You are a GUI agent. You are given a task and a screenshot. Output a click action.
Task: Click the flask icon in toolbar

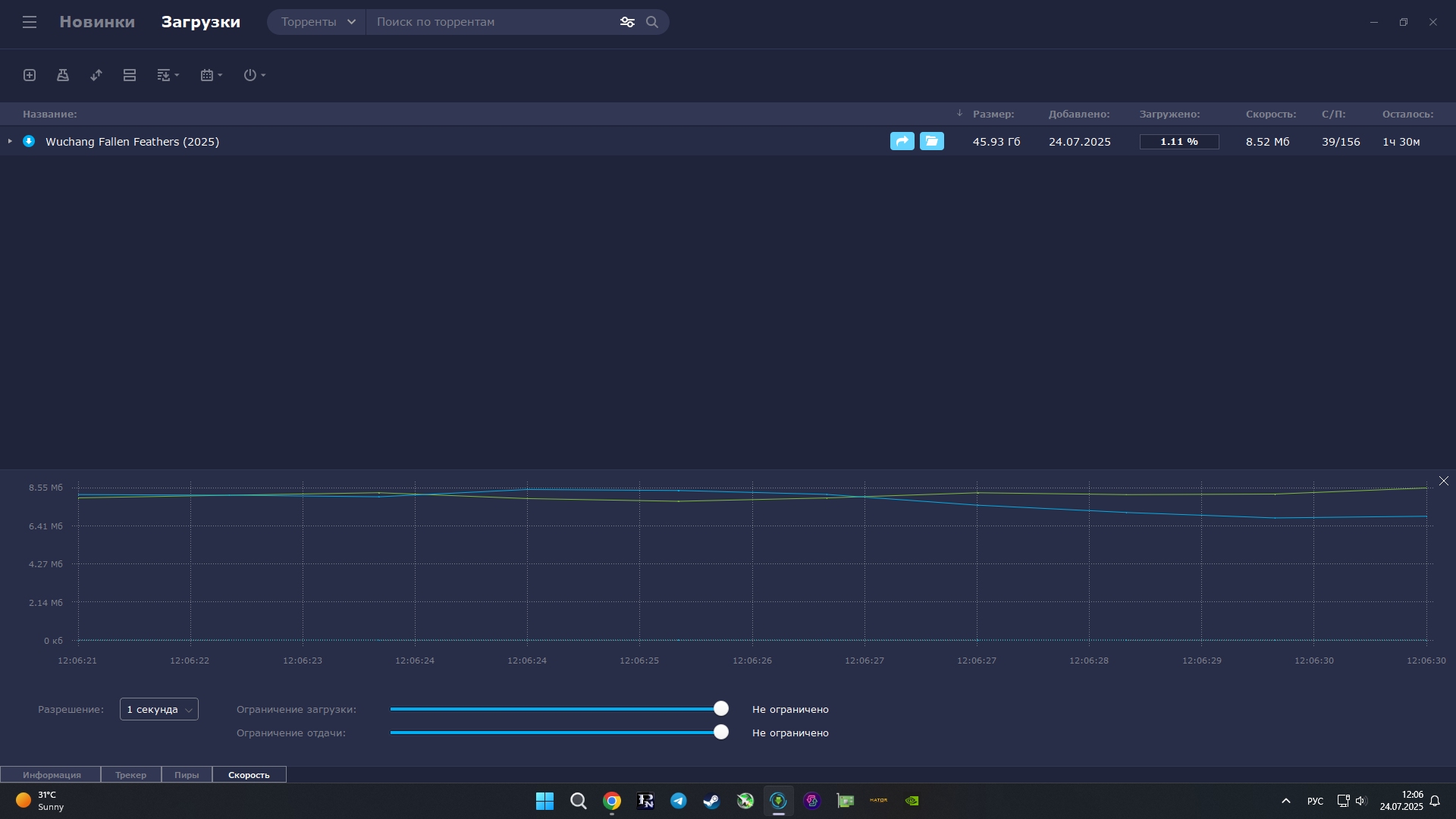63,75
